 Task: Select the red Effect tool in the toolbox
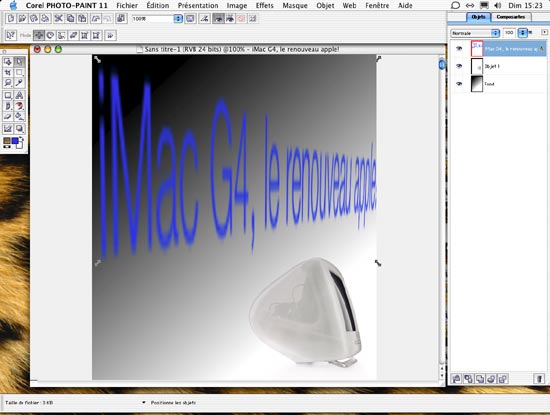(19, 106)
